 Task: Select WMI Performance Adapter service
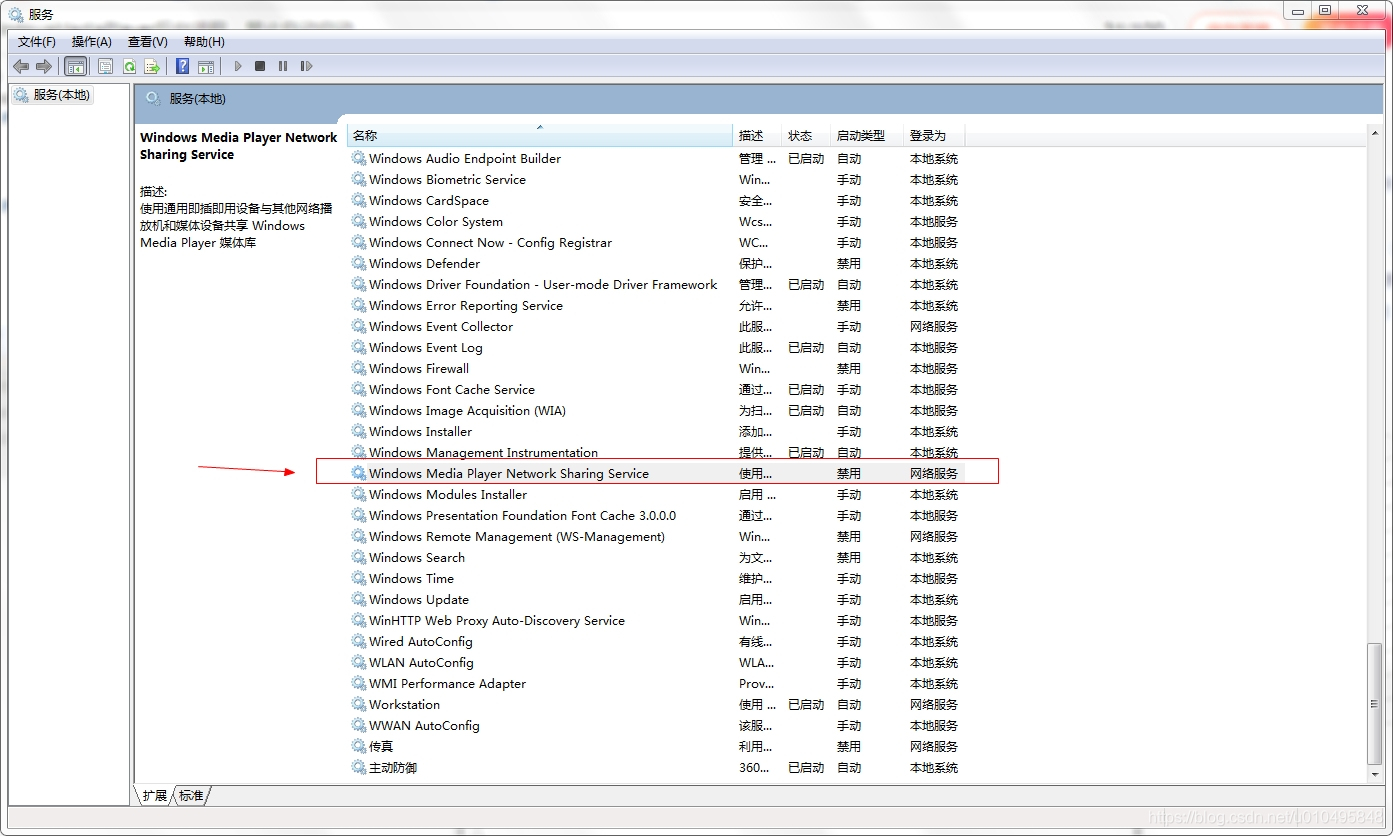click(x=657, y=683)
